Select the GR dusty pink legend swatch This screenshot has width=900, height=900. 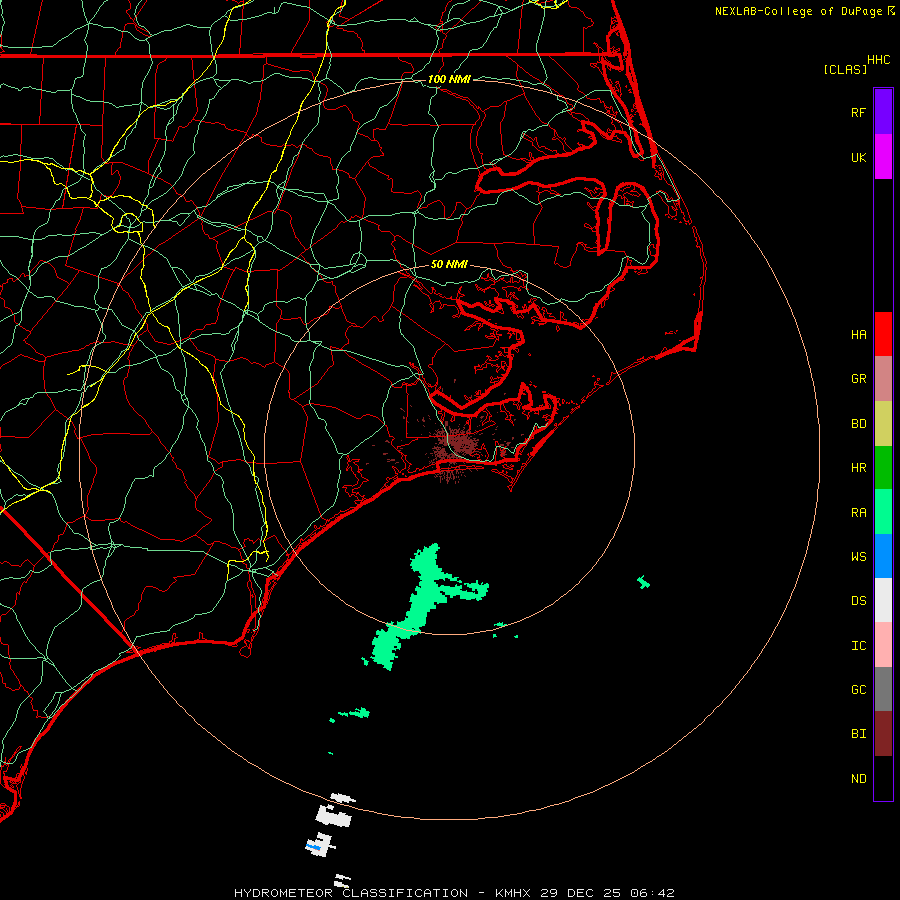tap(883, 379)
